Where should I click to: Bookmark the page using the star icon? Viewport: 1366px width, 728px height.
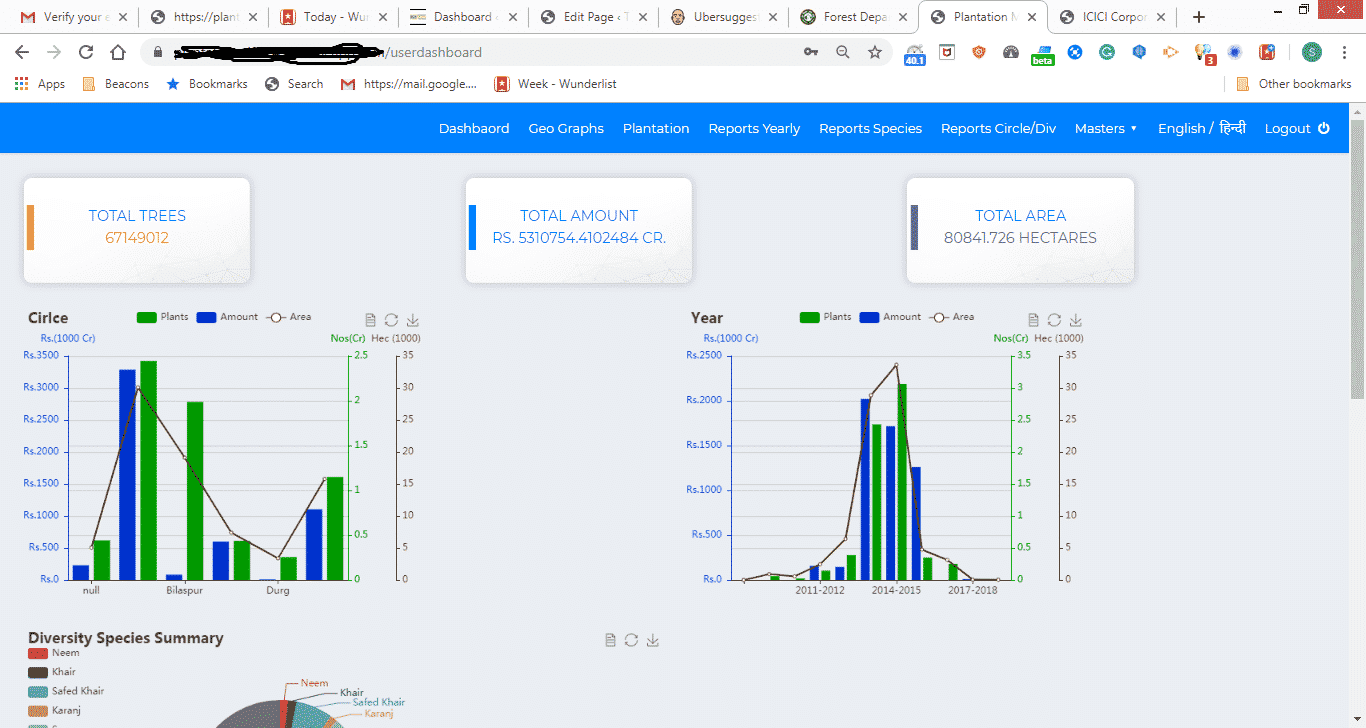[x=875, y=51]
